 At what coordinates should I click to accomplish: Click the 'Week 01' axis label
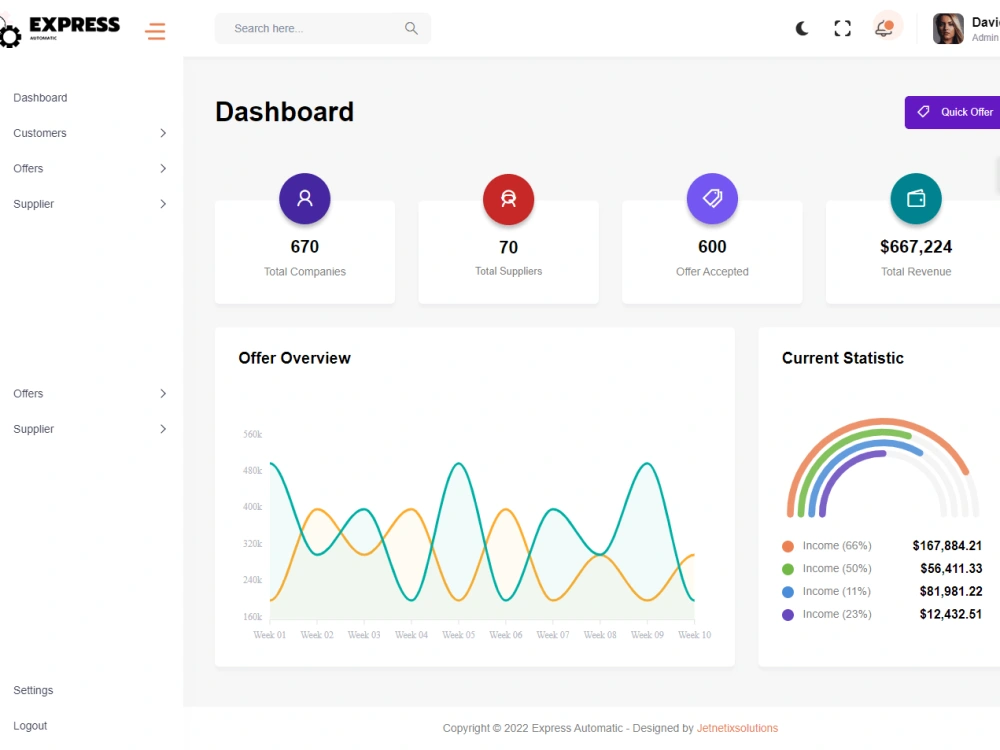(x=270, y=635)
